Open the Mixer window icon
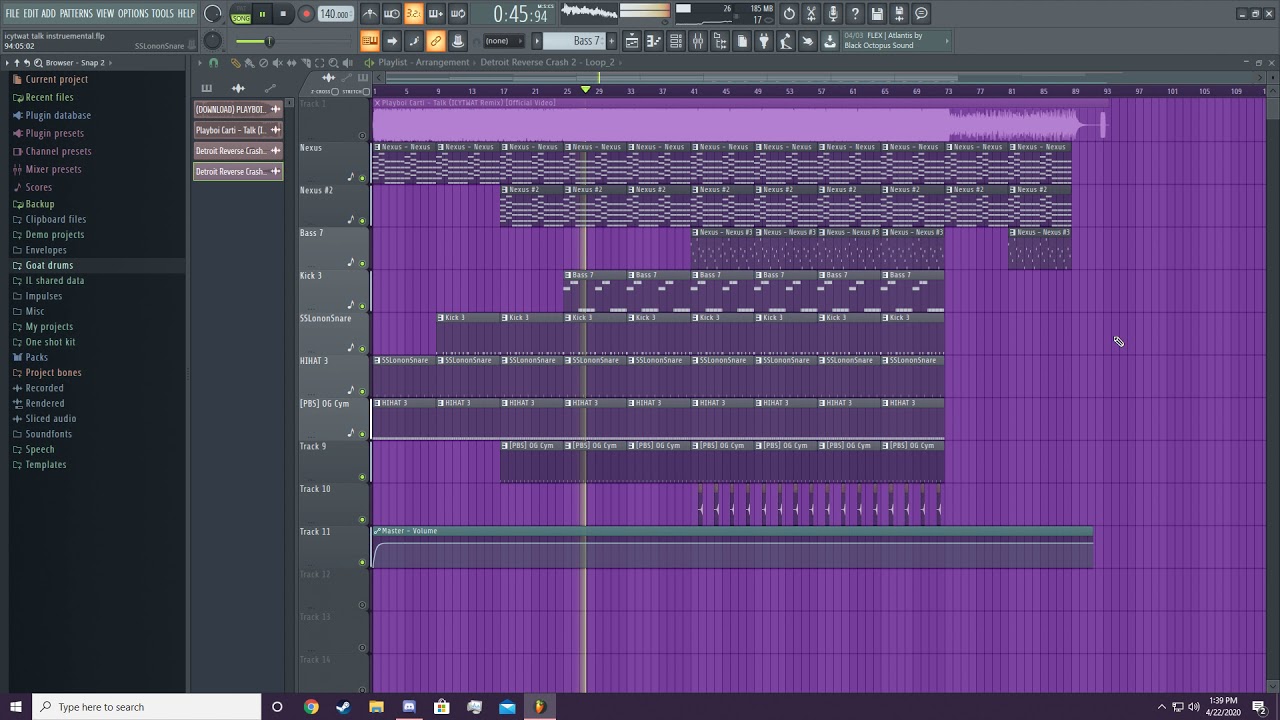Viewport: 1280px width, 720px height. [x=697, y=41]
